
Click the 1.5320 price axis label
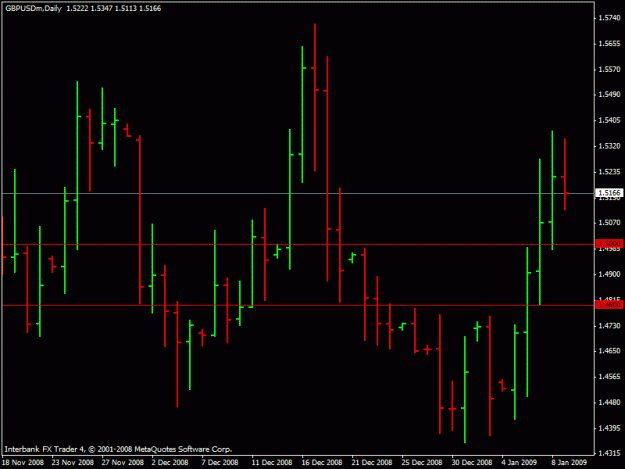610,146
